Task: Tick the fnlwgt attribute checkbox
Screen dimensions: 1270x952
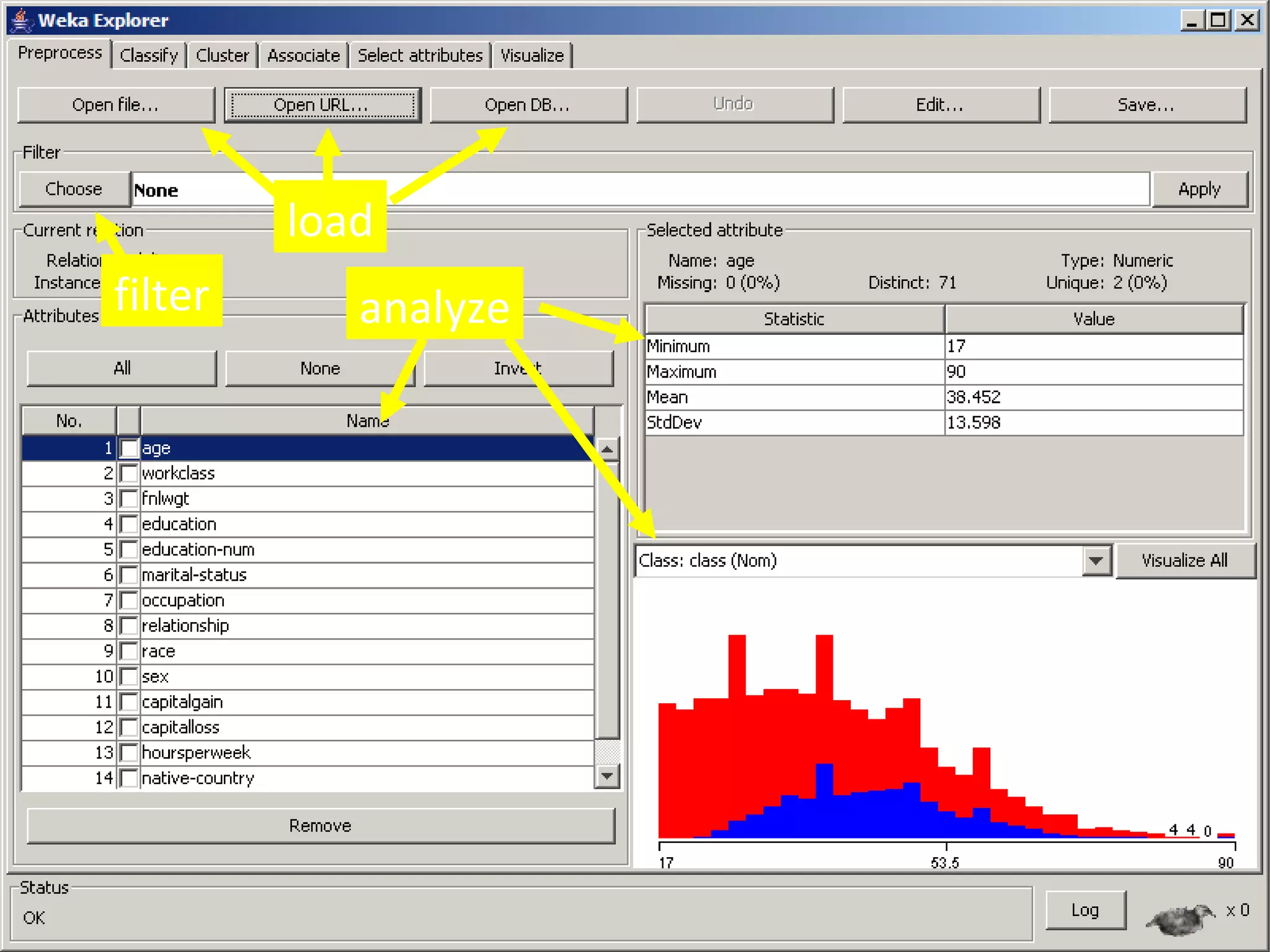Action: 129,499
